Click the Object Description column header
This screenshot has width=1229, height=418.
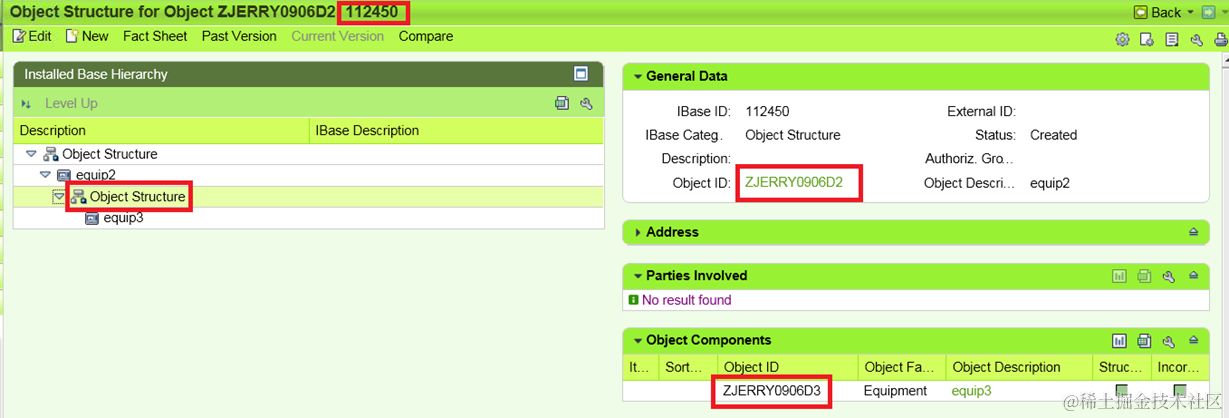tap(1018, 367)
